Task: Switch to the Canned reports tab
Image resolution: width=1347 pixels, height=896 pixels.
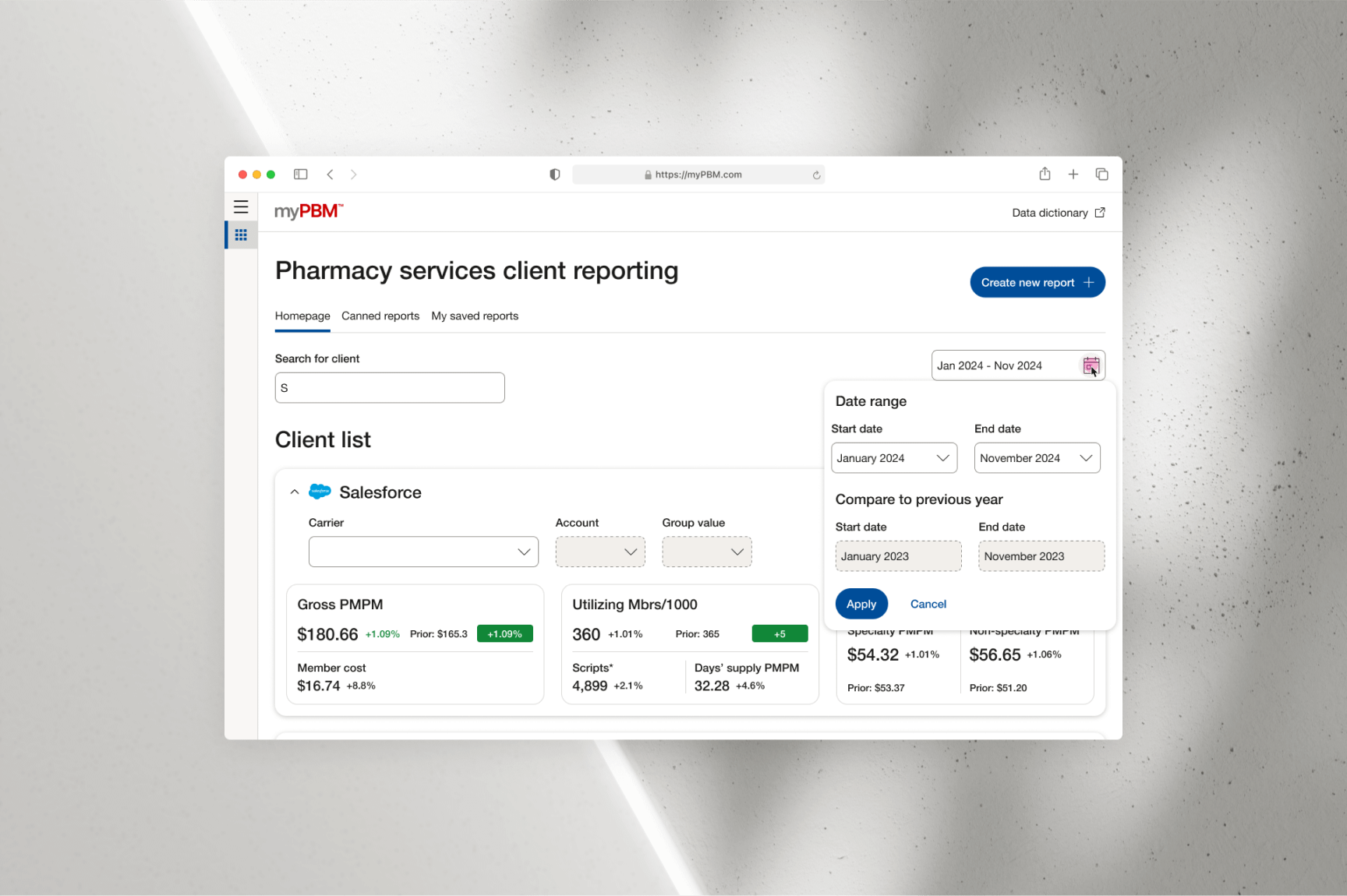Action: pyautogui.click(x=380, y=316)
